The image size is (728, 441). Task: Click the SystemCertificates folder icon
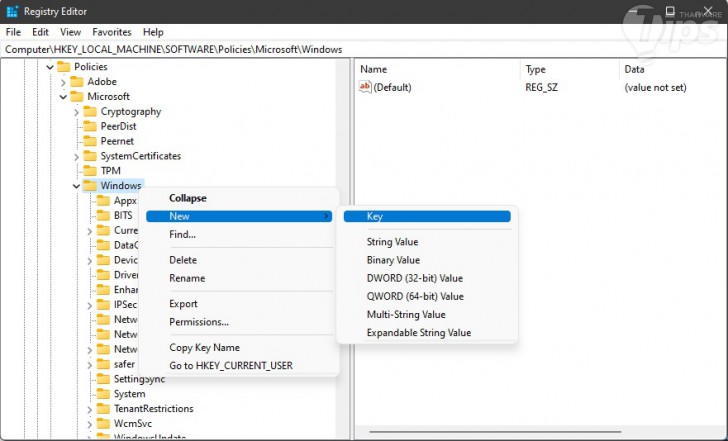(x=90, y=156)
